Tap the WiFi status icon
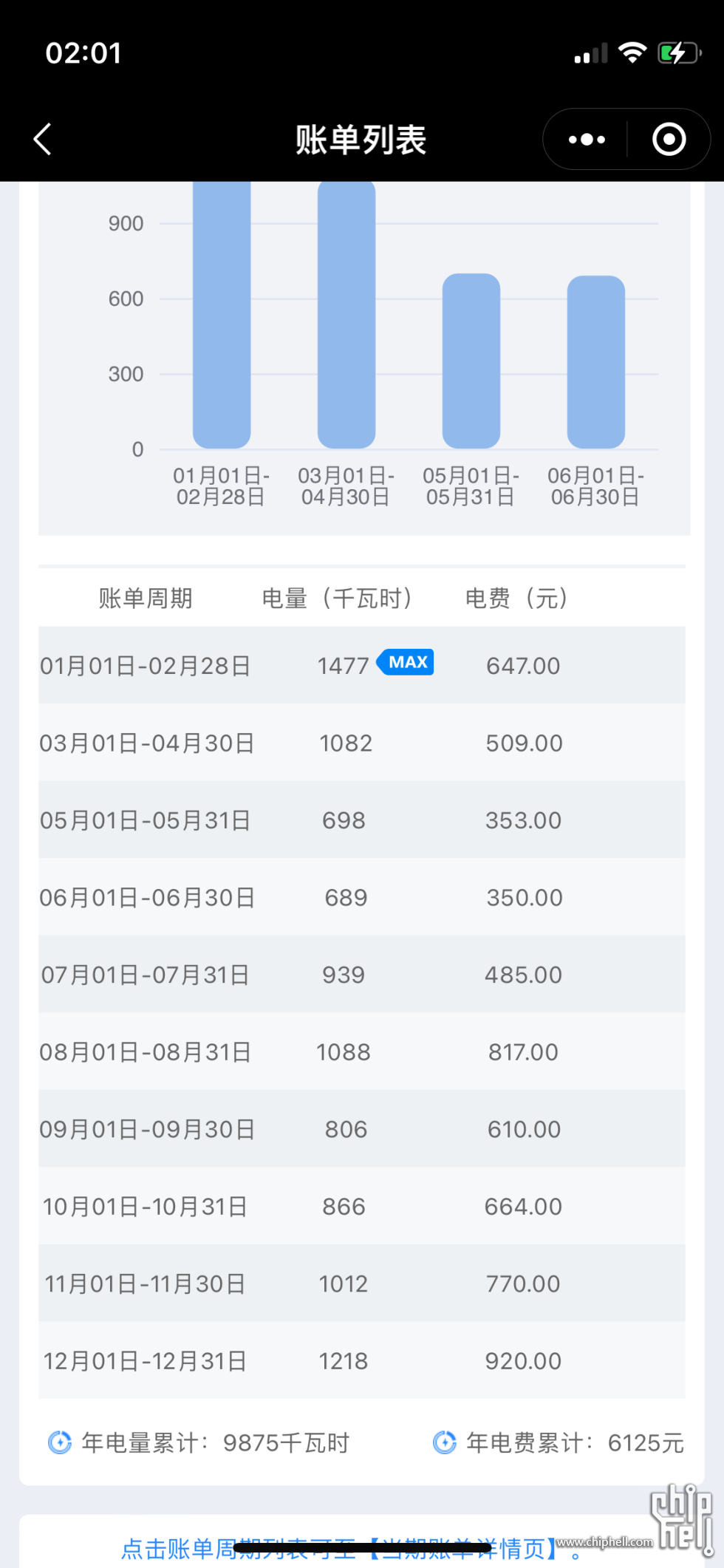The height and width of the screenshot is (1568, 724). (x=632, y=52)
